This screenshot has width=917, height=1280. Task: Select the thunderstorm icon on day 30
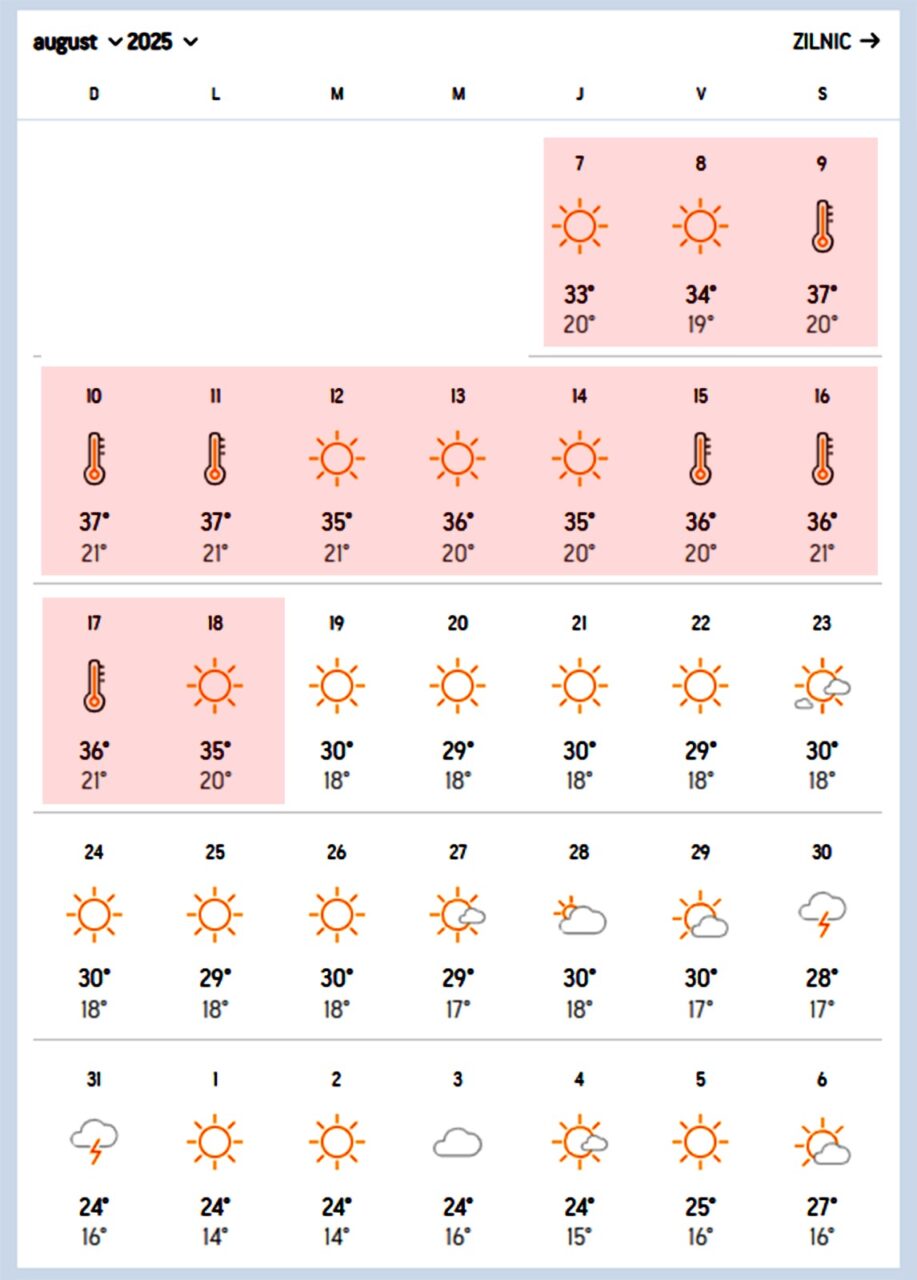click(822, 914)
